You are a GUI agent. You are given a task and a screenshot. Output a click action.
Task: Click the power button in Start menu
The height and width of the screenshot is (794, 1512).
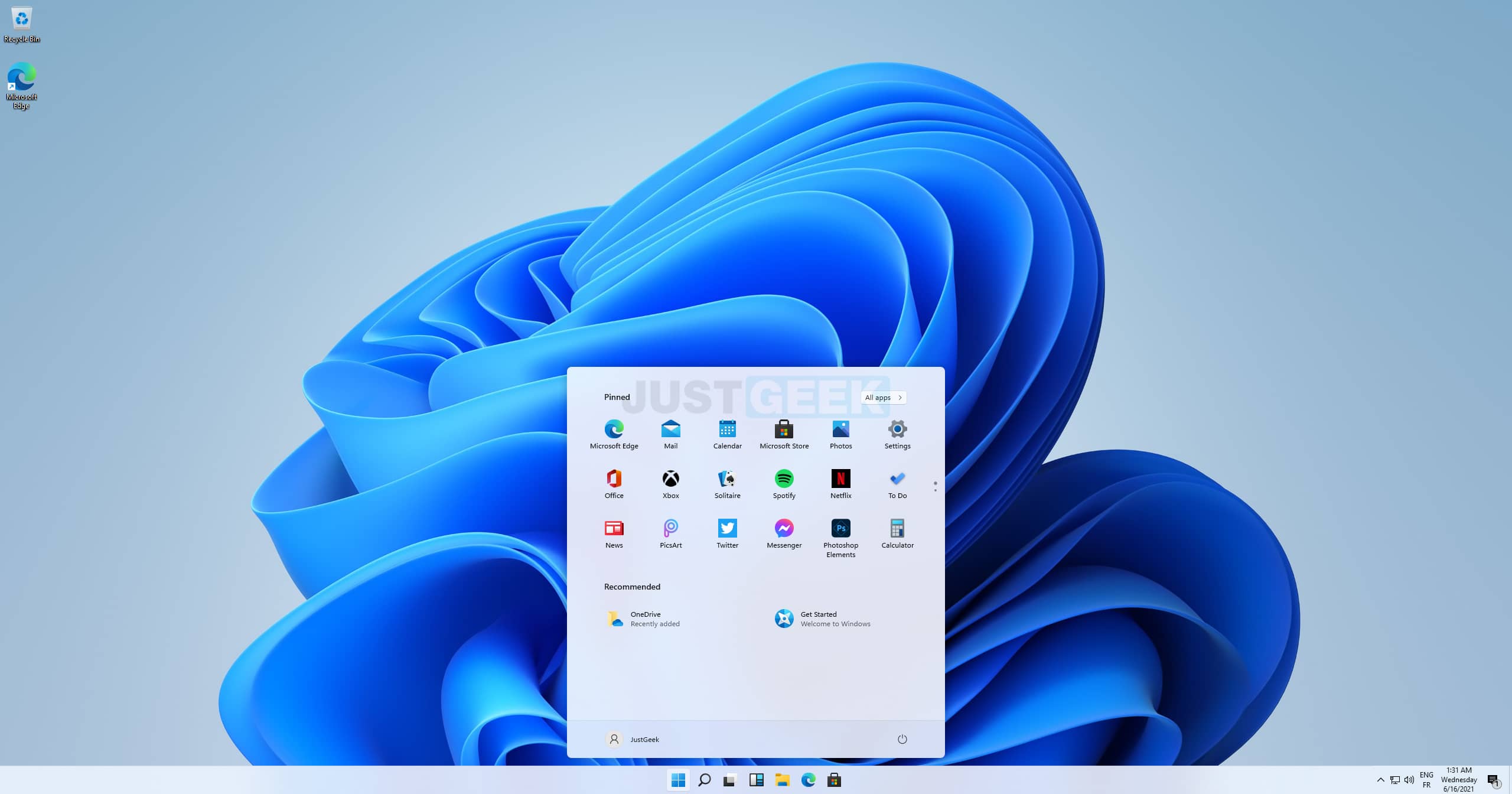(902, 739)
